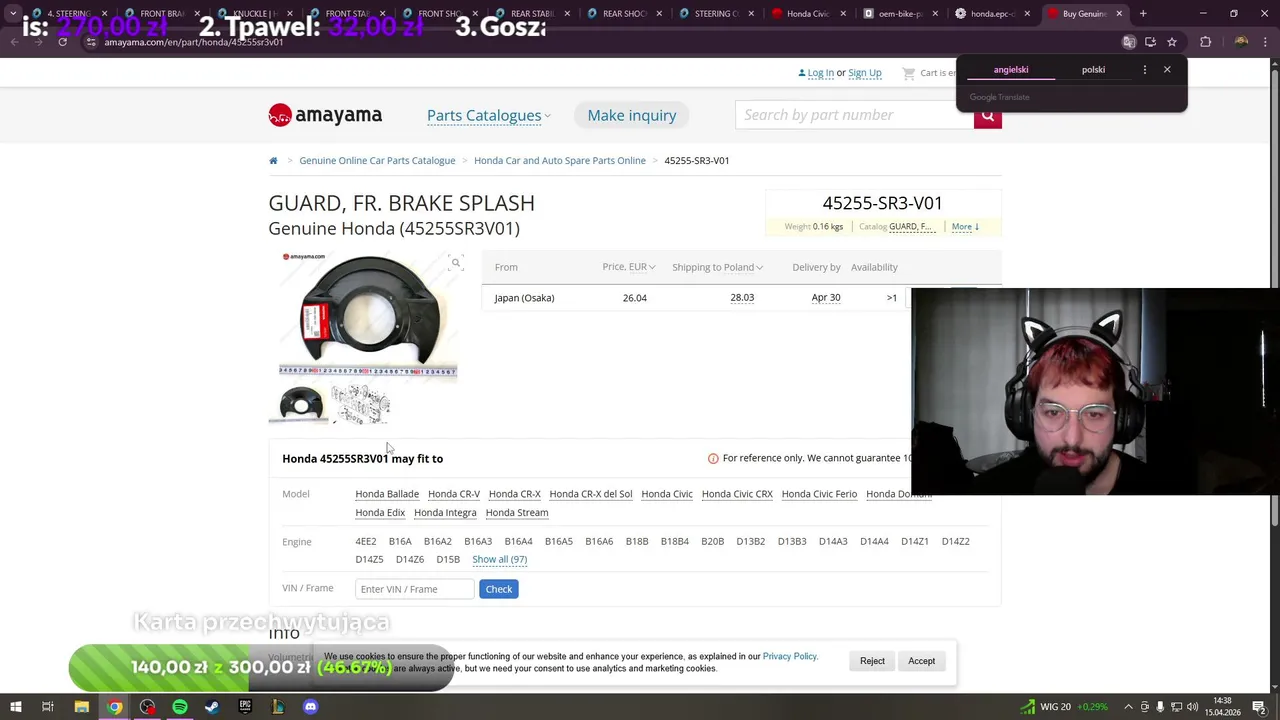1280x720 pixels.
Task: Open Steam from taskbar
Action: [212, 707]
